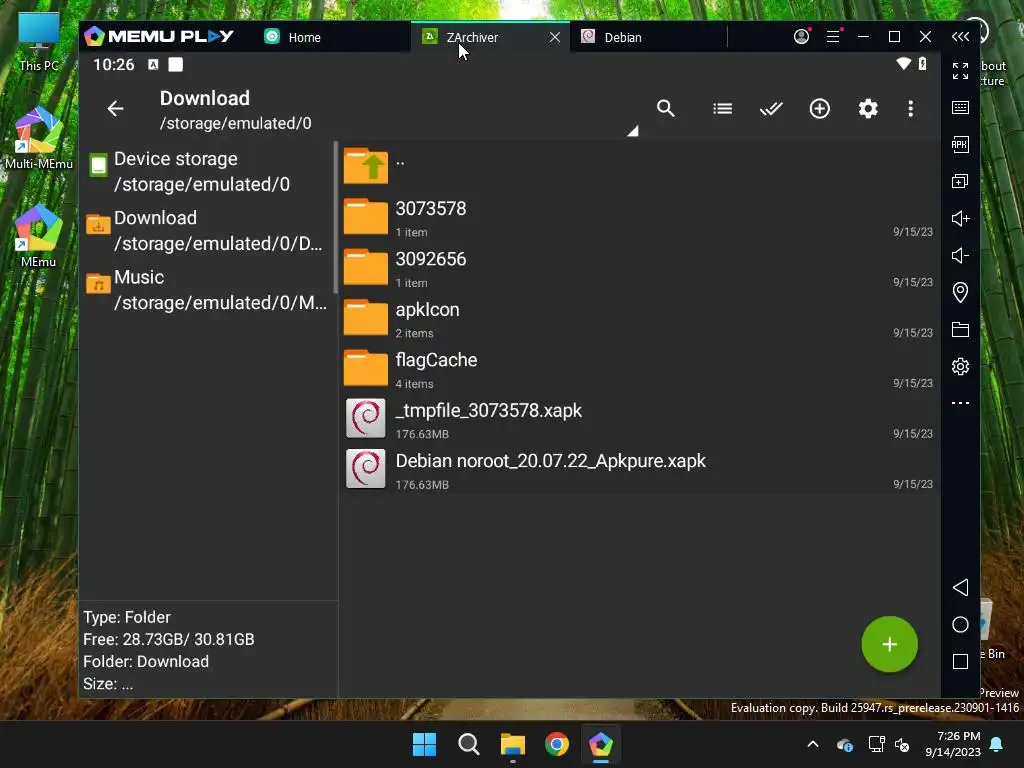Image resolution: width=1024 pixels, height=768 pixels.
Task: Open folder 3073578
Action: tap(639, 217)
